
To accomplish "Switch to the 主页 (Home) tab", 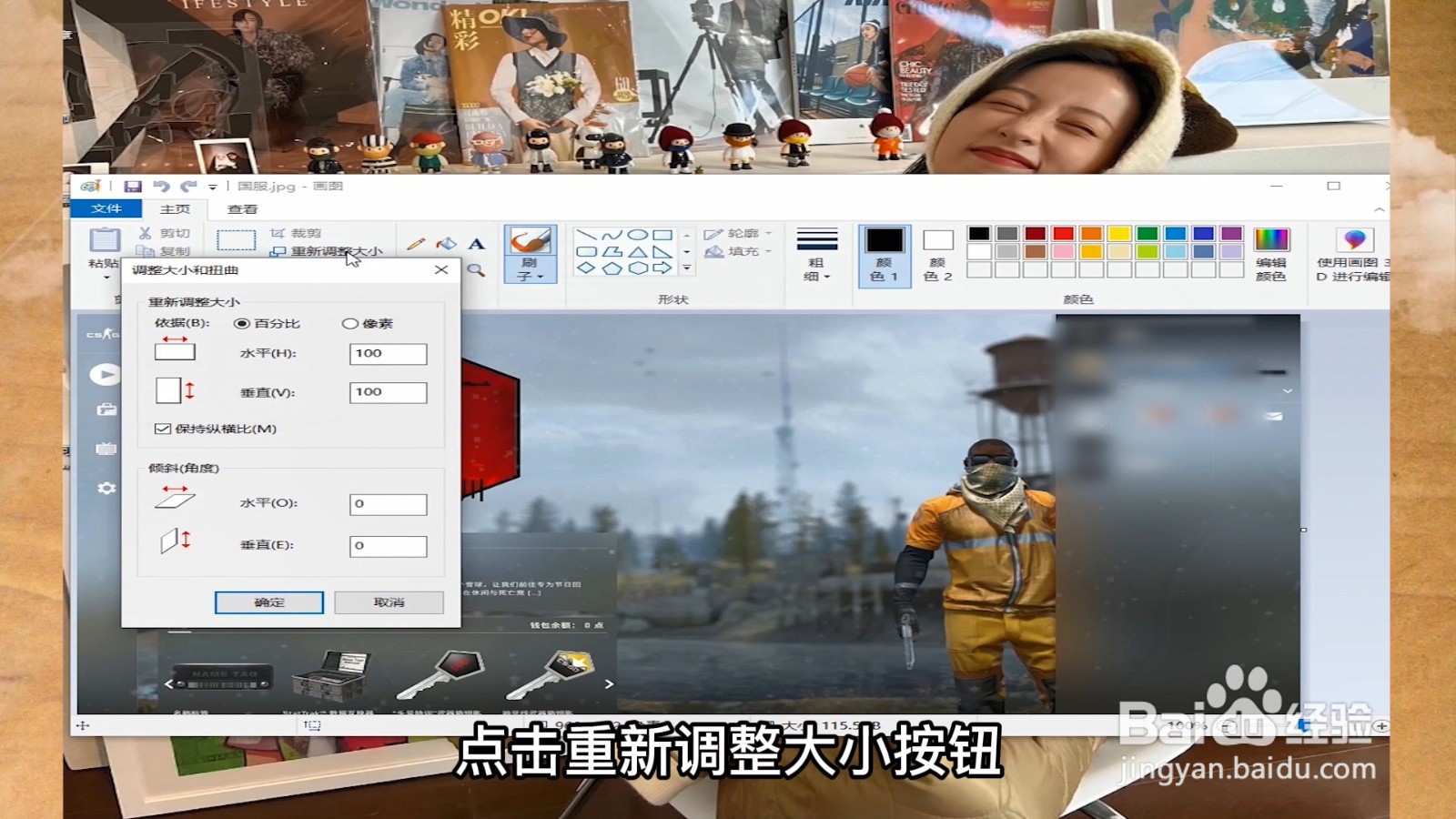I will click(x=176, y=209).
